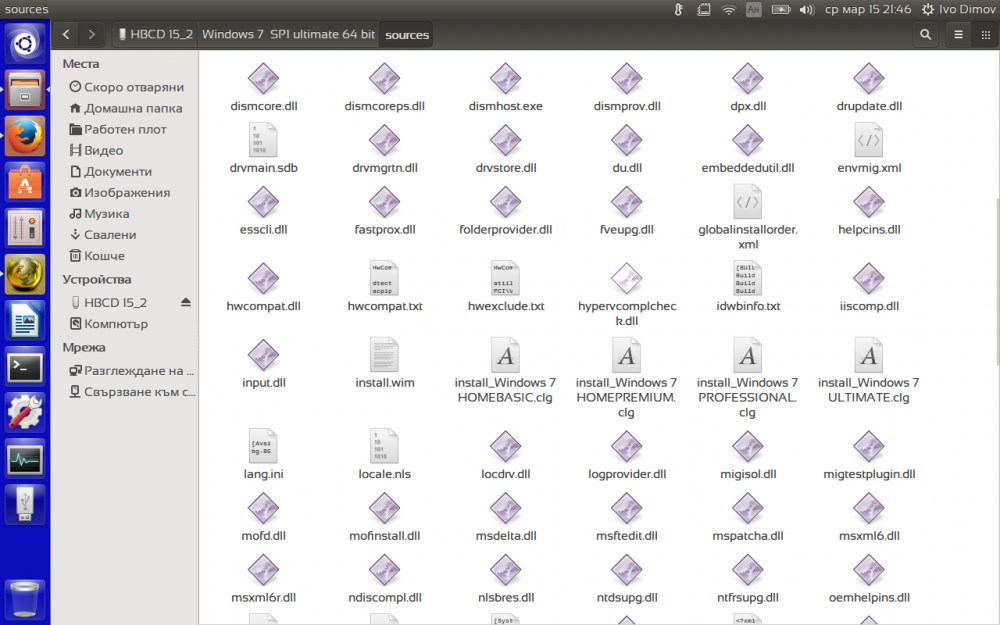Select the lang.ini file icon

click(x=263, y=446)
